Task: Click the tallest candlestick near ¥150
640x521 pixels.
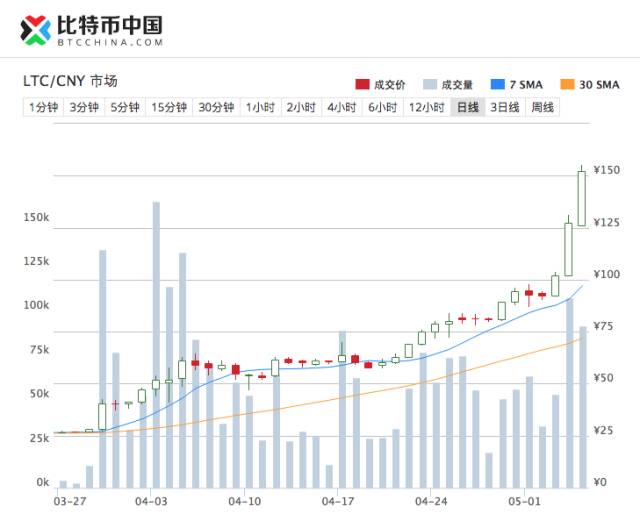Action: pos(582,198)
